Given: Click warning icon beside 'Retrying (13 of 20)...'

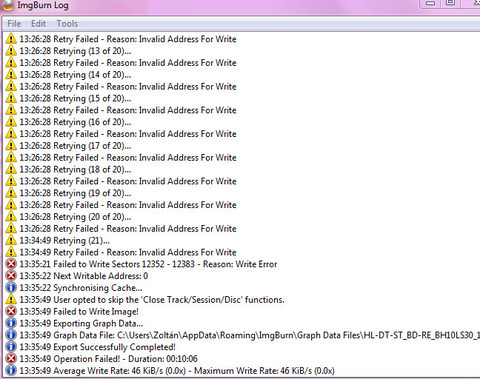Looking at the screenshot, I should [x=11, y=51].
